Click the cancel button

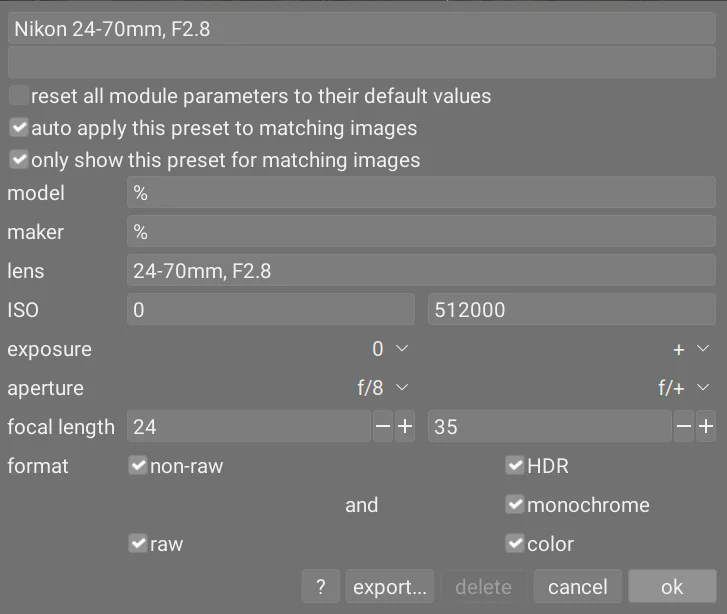[x=577, y=587]
